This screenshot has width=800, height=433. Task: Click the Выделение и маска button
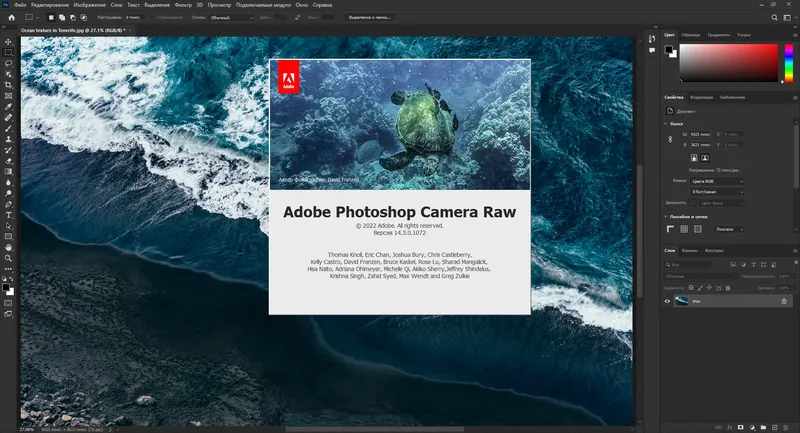369,17
